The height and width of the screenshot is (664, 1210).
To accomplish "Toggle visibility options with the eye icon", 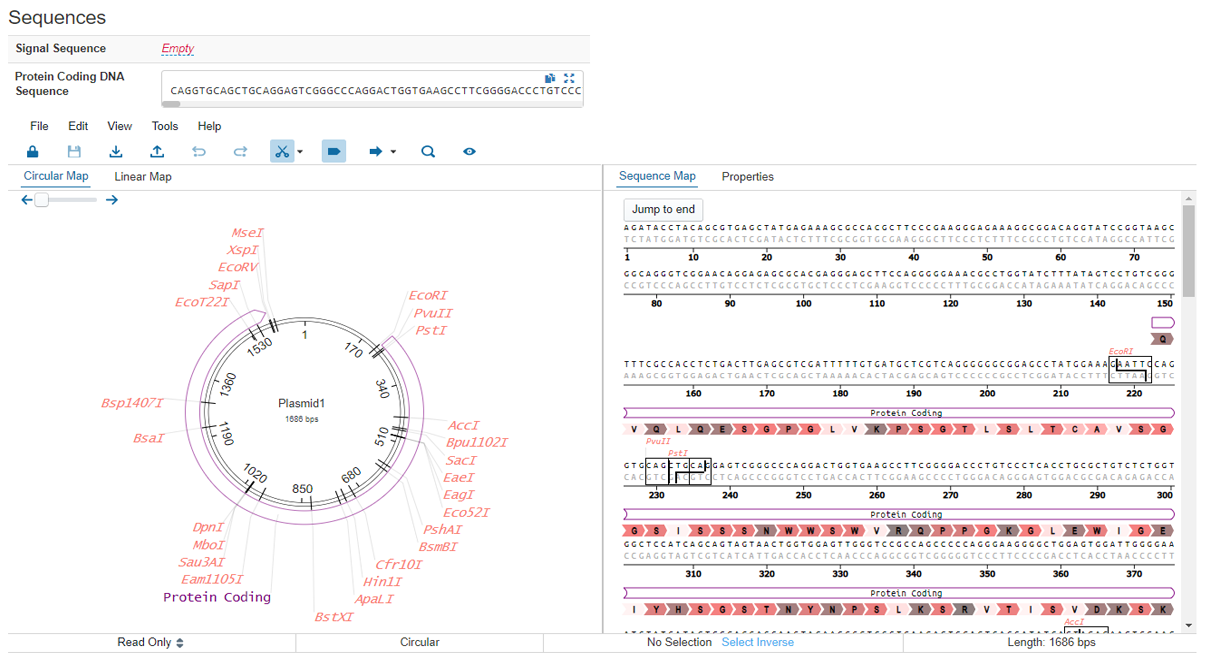I will [469, 151].
